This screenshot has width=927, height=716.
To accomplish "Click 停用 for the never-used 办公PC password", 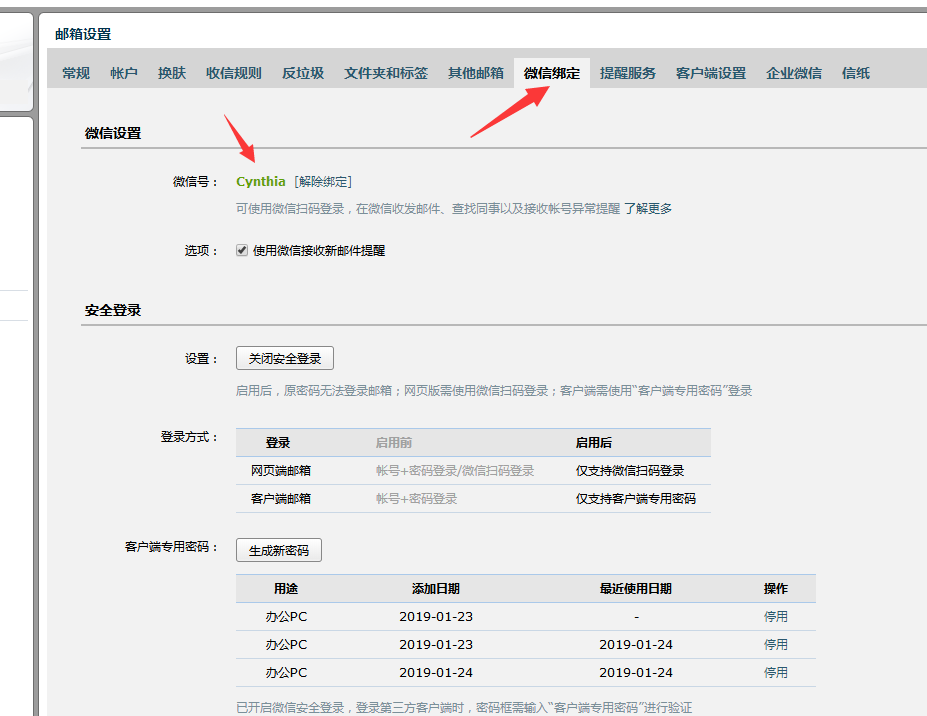I will tap(776, 617).
